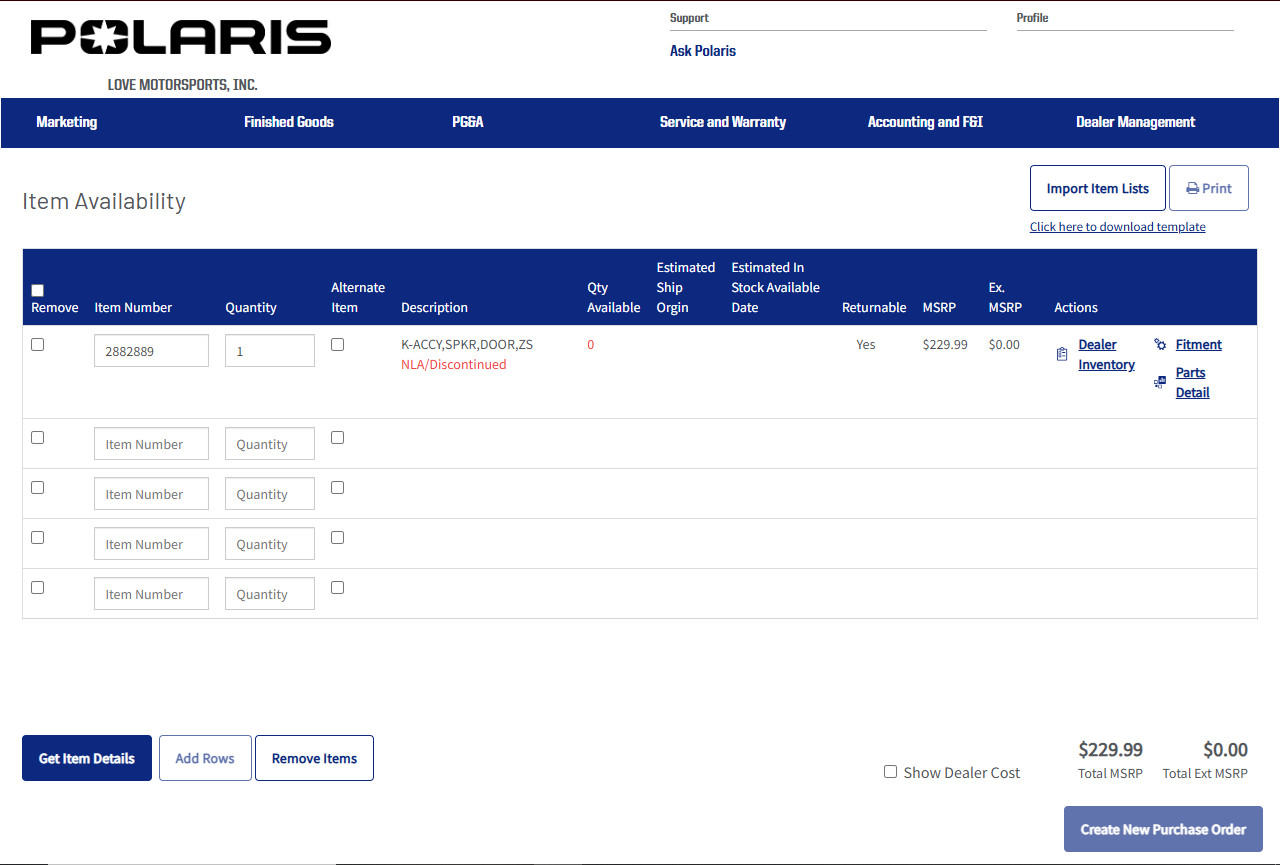Click Add Rows to insert more rows

[204, 757]
